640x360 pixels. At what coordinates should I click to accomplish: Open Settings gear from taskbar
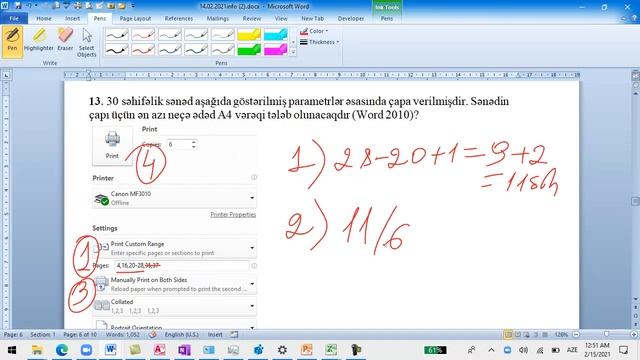pyautogui.click(x=282, y=350)
